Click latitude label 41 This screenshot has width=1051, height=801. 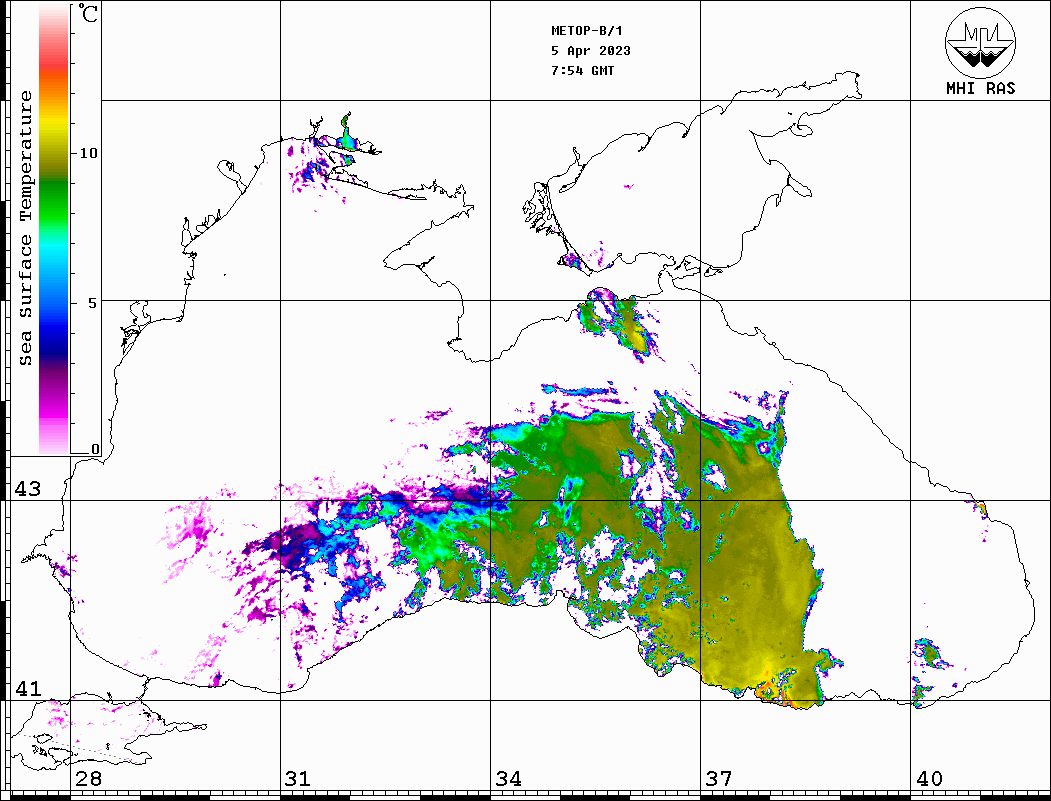click(x=27, y=688)
